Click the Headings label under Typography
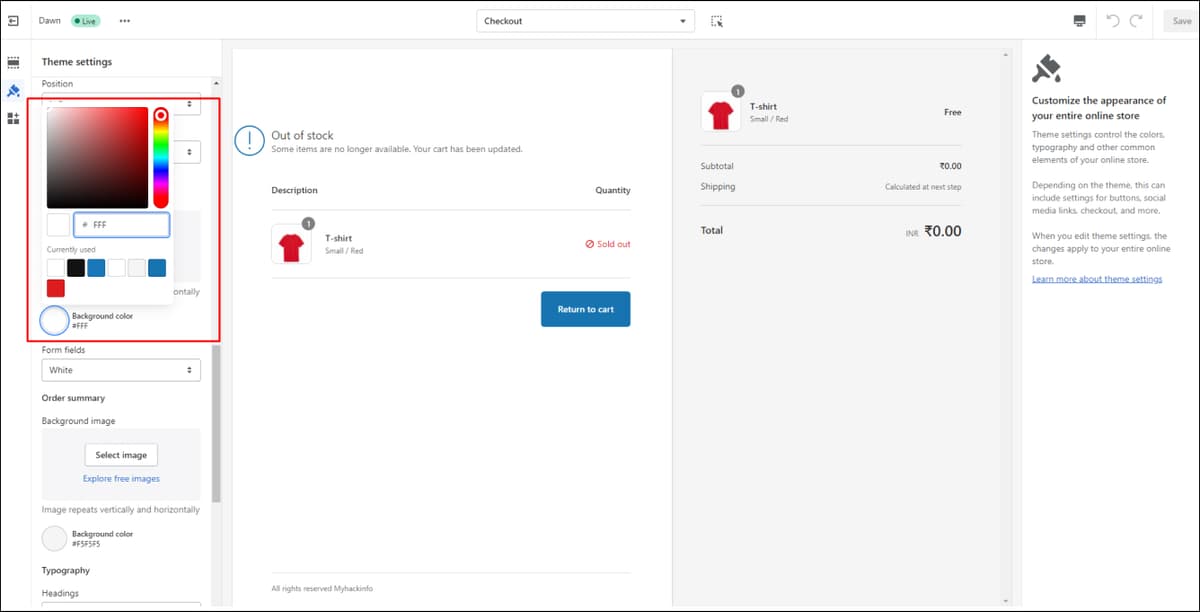The width and height of the screenshot is (1200, 612). tap(60, 593)
